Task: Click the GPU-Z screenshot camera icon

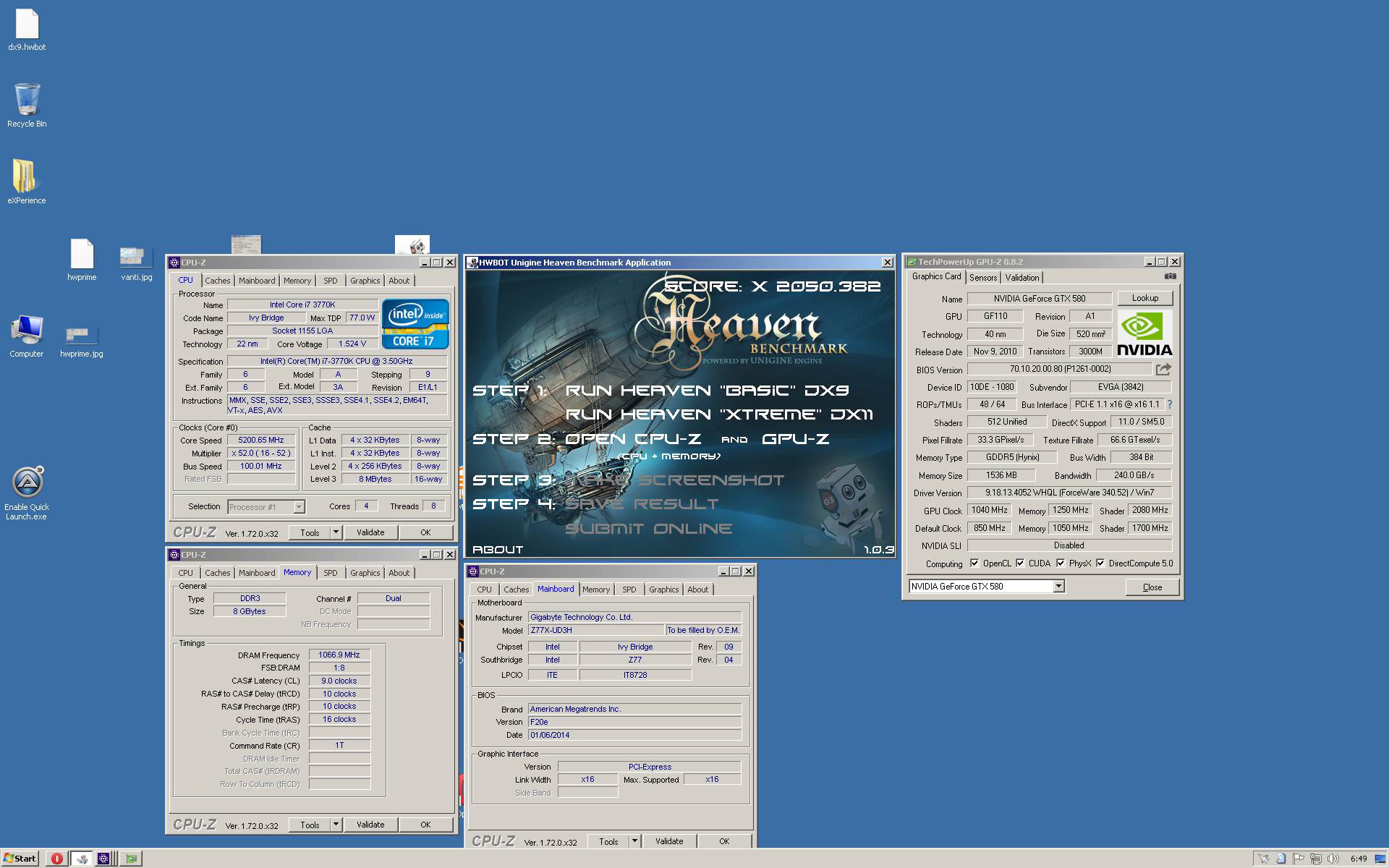Action: [x=1171, y=276]
